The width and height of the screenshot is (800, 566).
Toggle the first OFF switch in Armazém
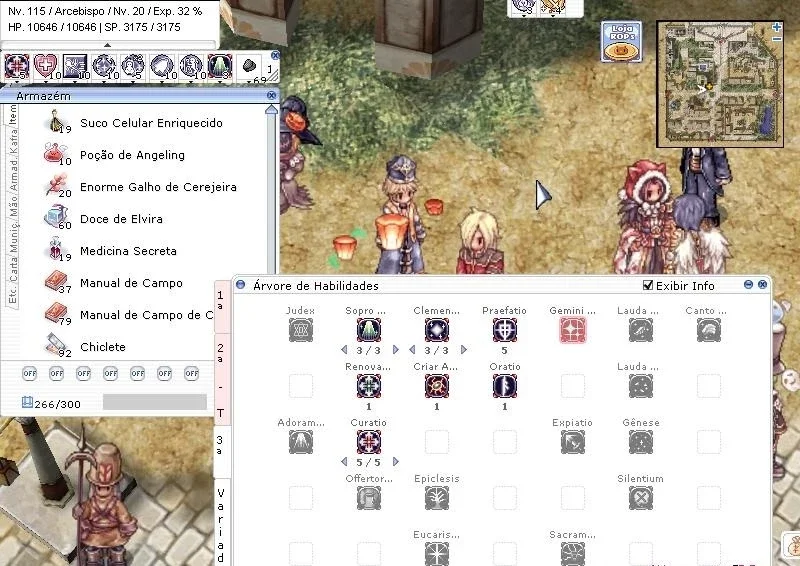(30, 374)
